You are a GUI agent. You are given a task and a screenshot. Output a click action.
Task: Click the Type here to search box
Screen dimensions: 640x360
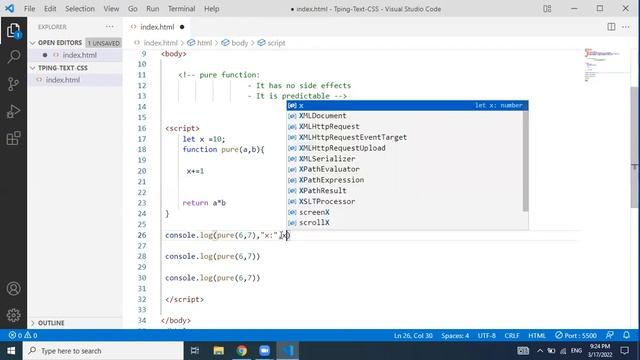point(103,351)
